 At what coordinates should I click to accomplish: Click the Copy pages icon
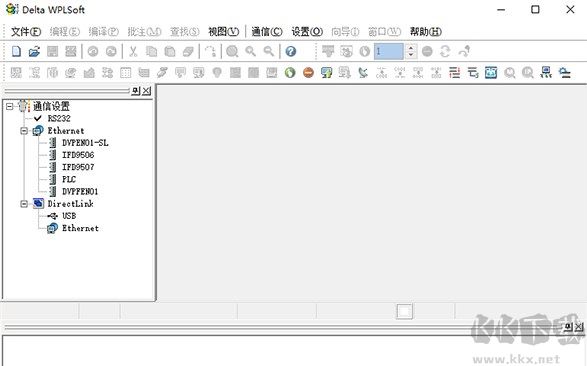coord(151,51)
